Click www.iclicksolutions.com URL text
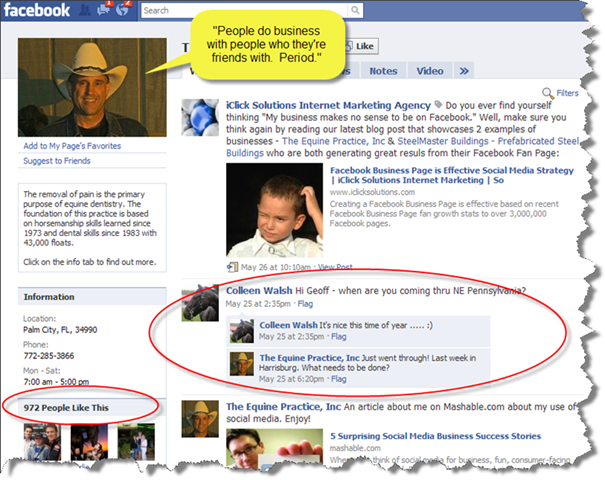The height and width of the screenshot is (480, 605). [372, 192]
